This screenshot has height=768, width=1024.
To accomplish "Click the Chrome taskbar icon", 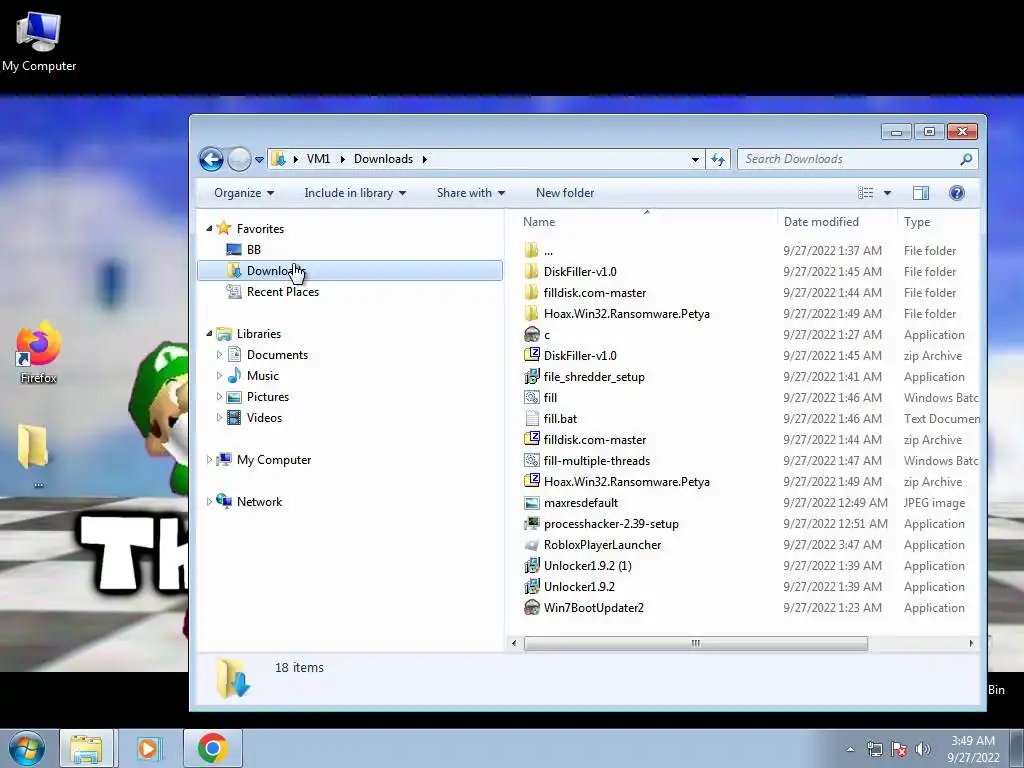I will 212,748.
